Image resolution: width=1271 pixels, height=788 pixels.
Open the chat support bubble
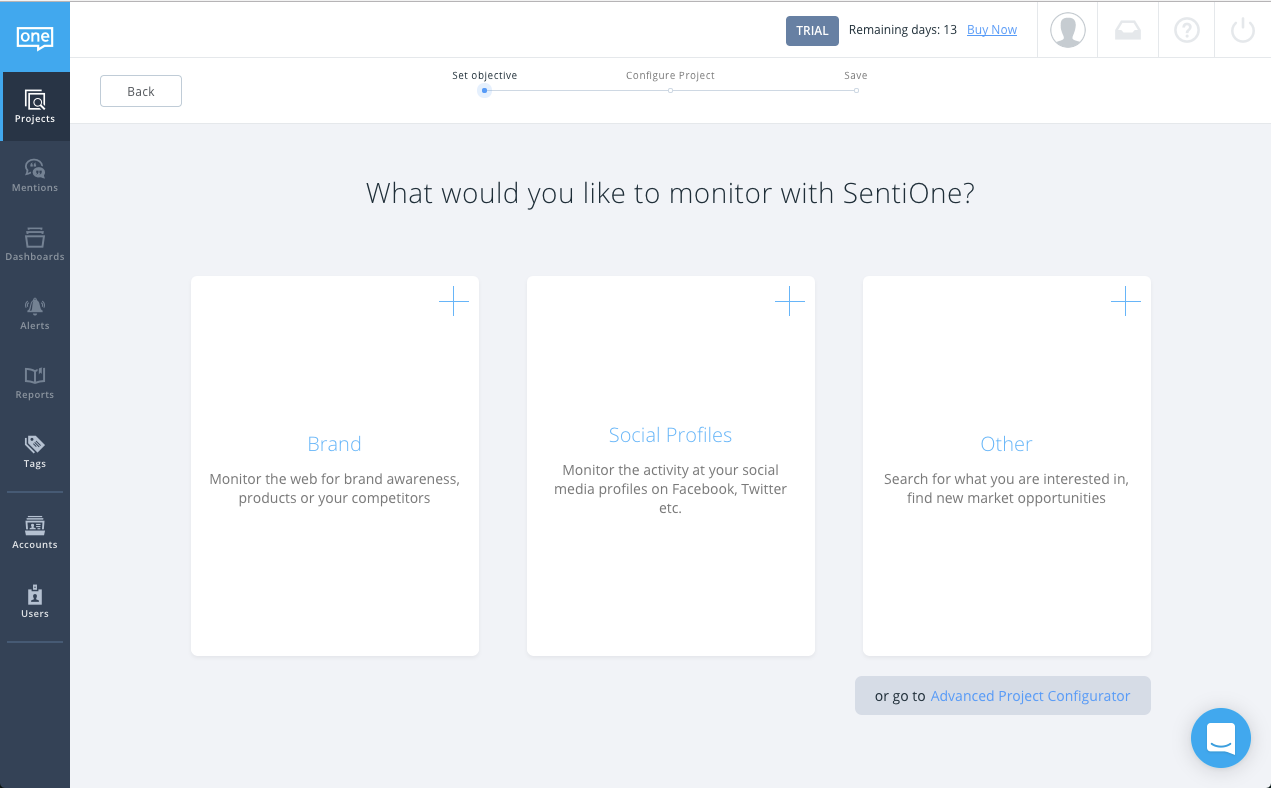pos(1220,738)
